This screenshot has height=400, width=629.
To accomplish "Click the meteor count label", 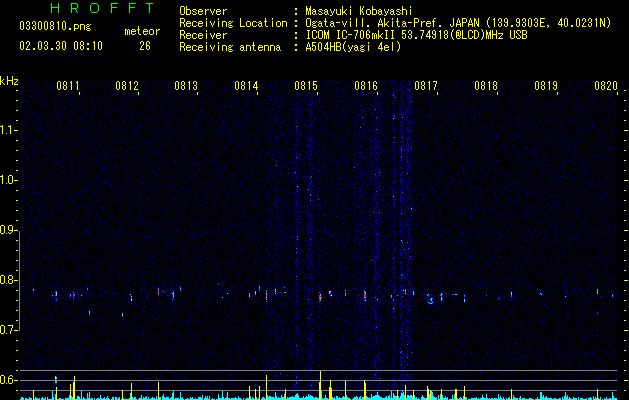I will click(x=142, y=31).
